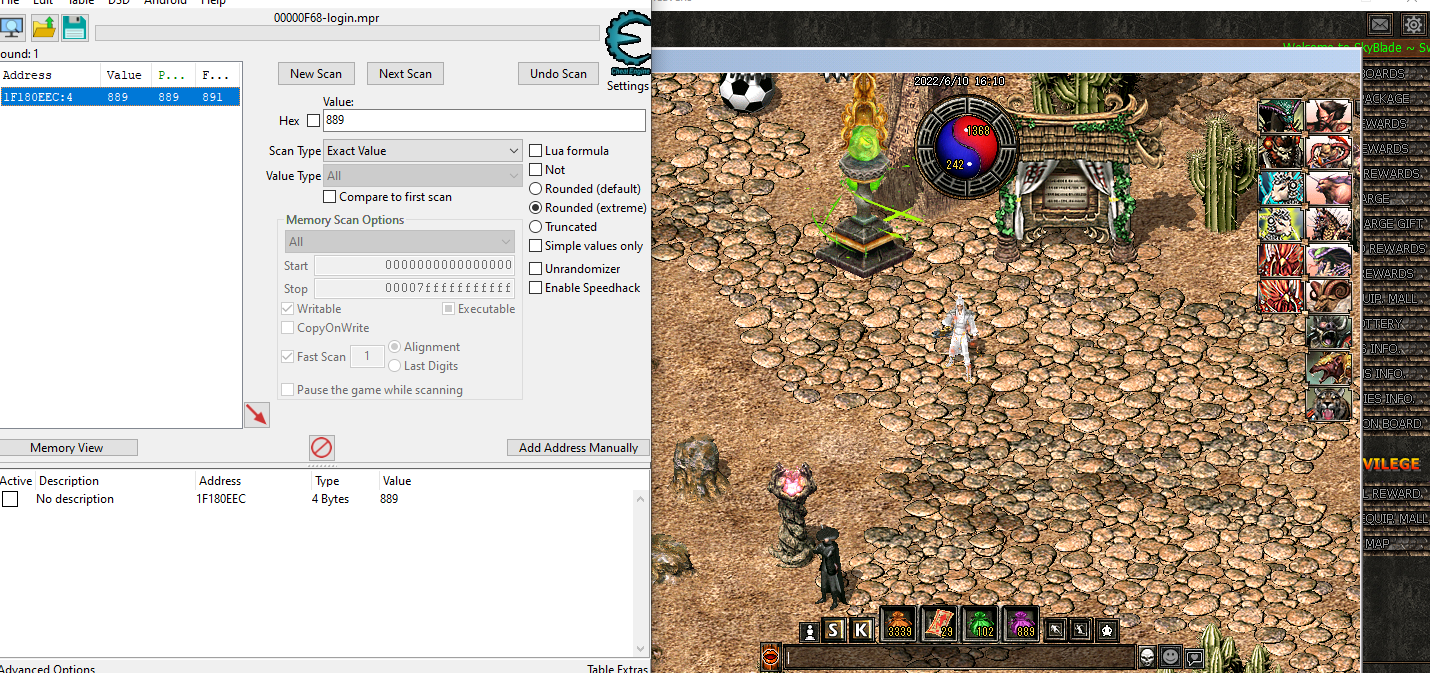This screenshot has width=1430, height=673.
Task: Select the golden dragon pet portrait
Action: coord(1329,369)
